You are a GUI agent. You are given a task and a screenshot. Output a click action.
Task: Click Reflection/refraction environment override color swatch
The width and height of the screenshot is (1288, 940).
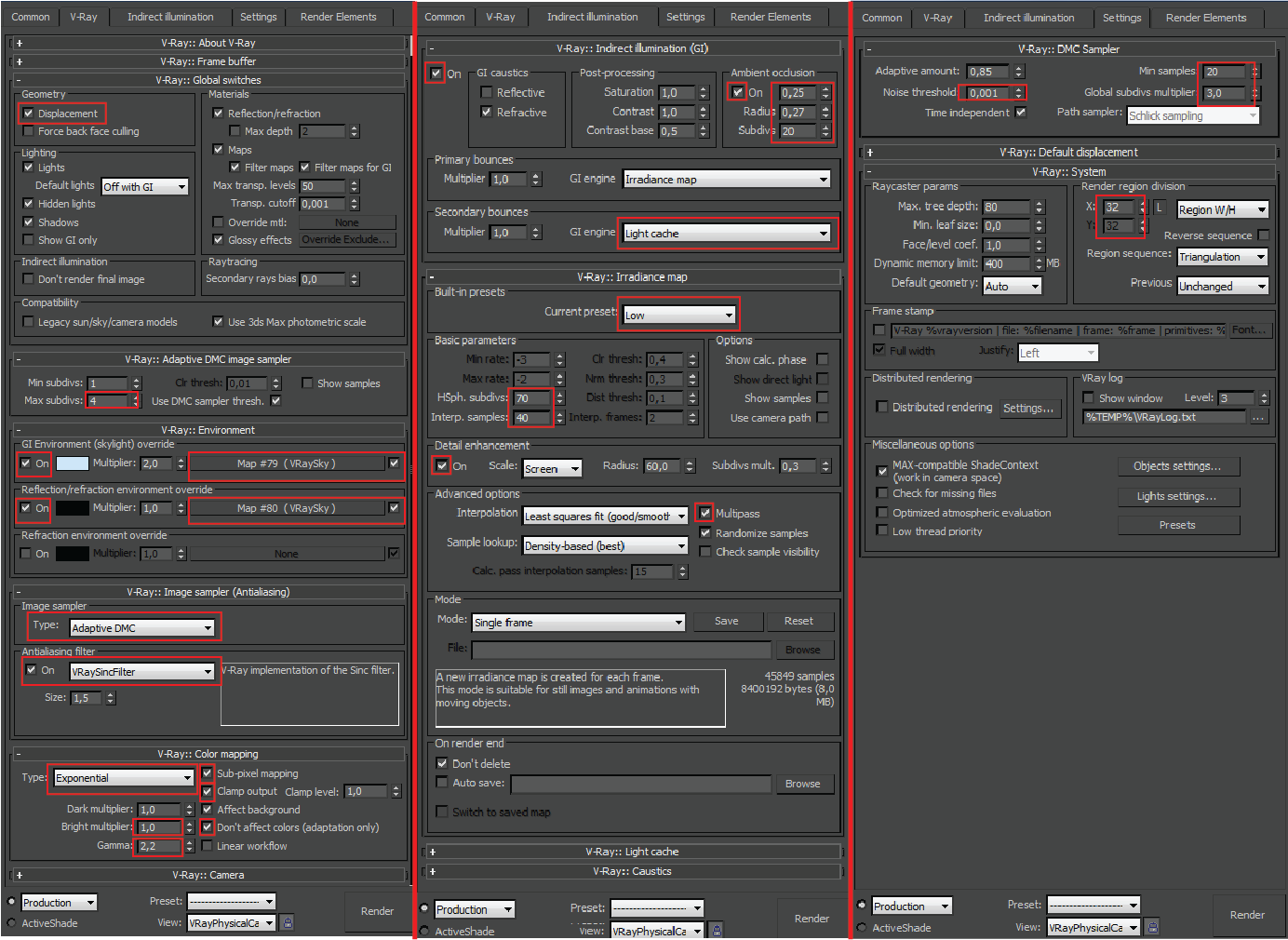pyautogui.click(x=73, y=508)
